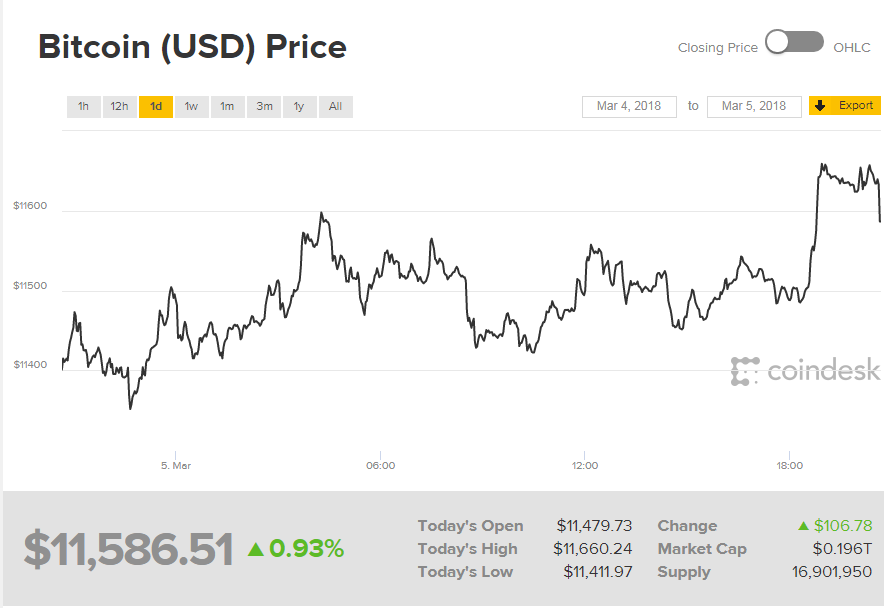
Task: Show All-time price history
Action: point(335,106)
